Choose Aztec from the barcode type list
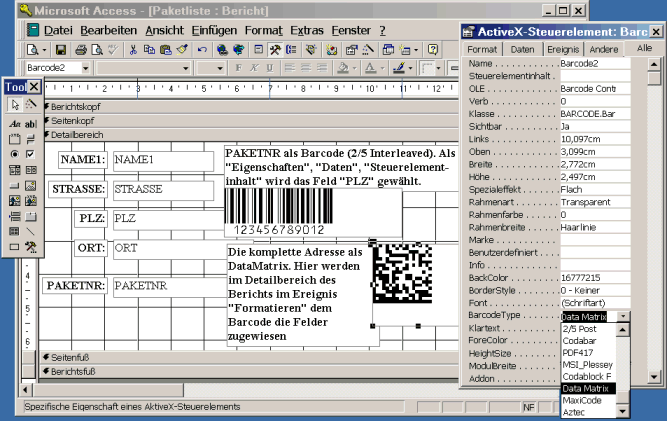667x421 pixels. tap(588, 412)
